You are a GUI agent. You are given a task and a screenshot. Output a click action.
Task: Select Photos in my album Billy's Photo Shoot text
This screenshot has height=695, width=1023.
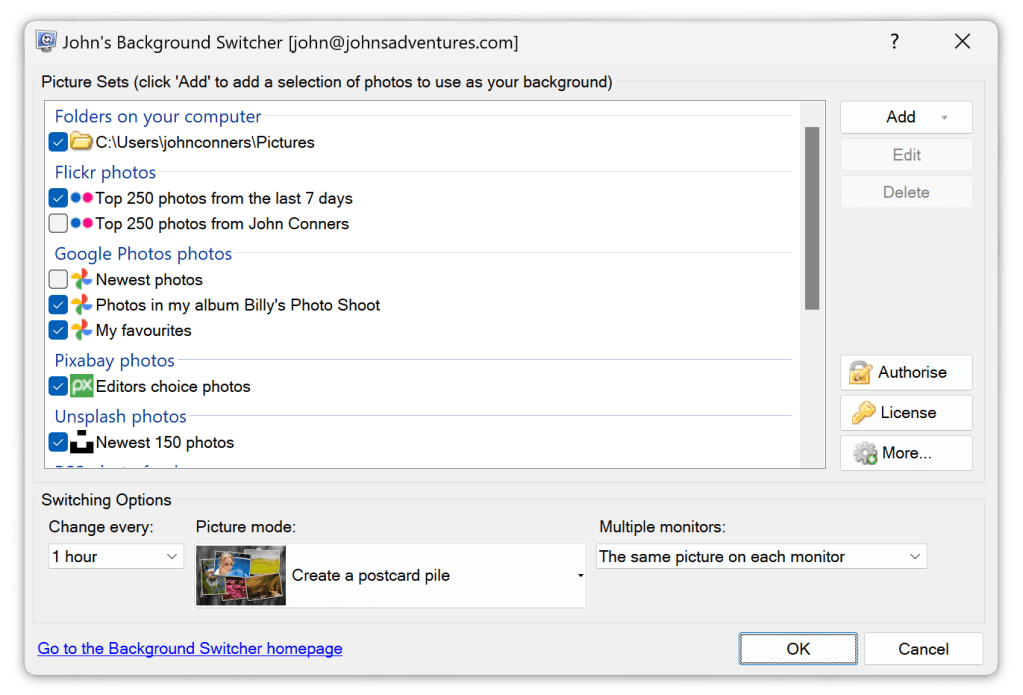(237, 305)
